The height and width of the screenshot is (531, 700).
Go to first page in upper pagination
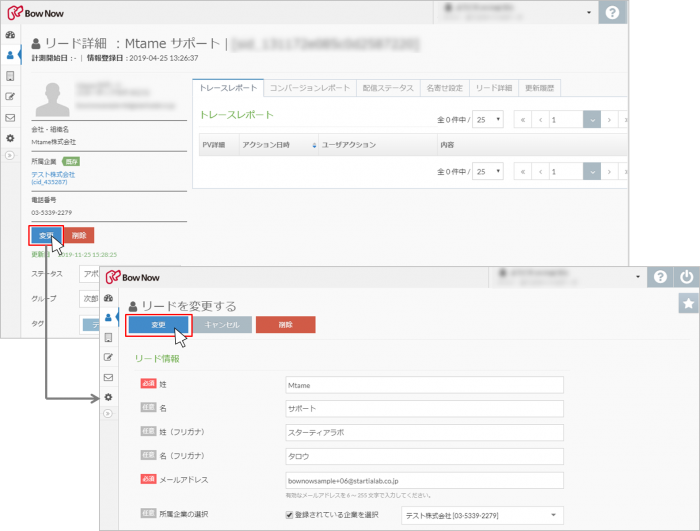point(523,119)
